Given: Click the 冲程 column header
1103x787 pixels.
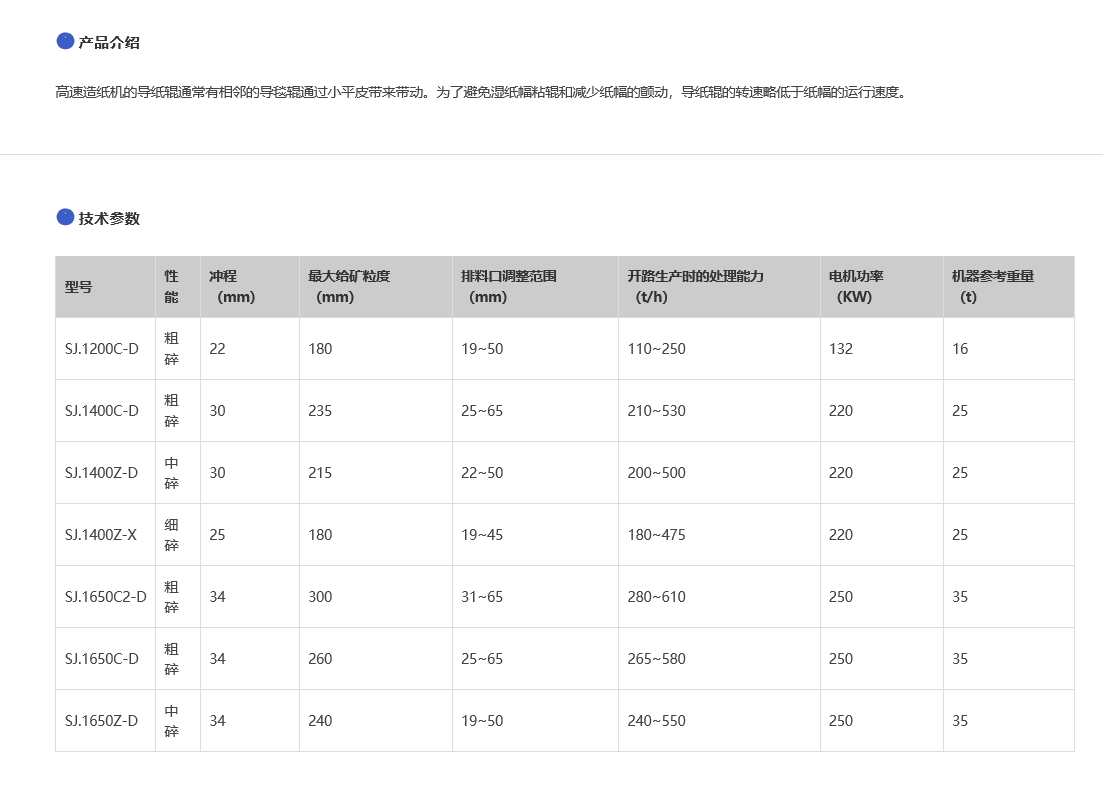Looking at the screenshot, I should point(232,286).
